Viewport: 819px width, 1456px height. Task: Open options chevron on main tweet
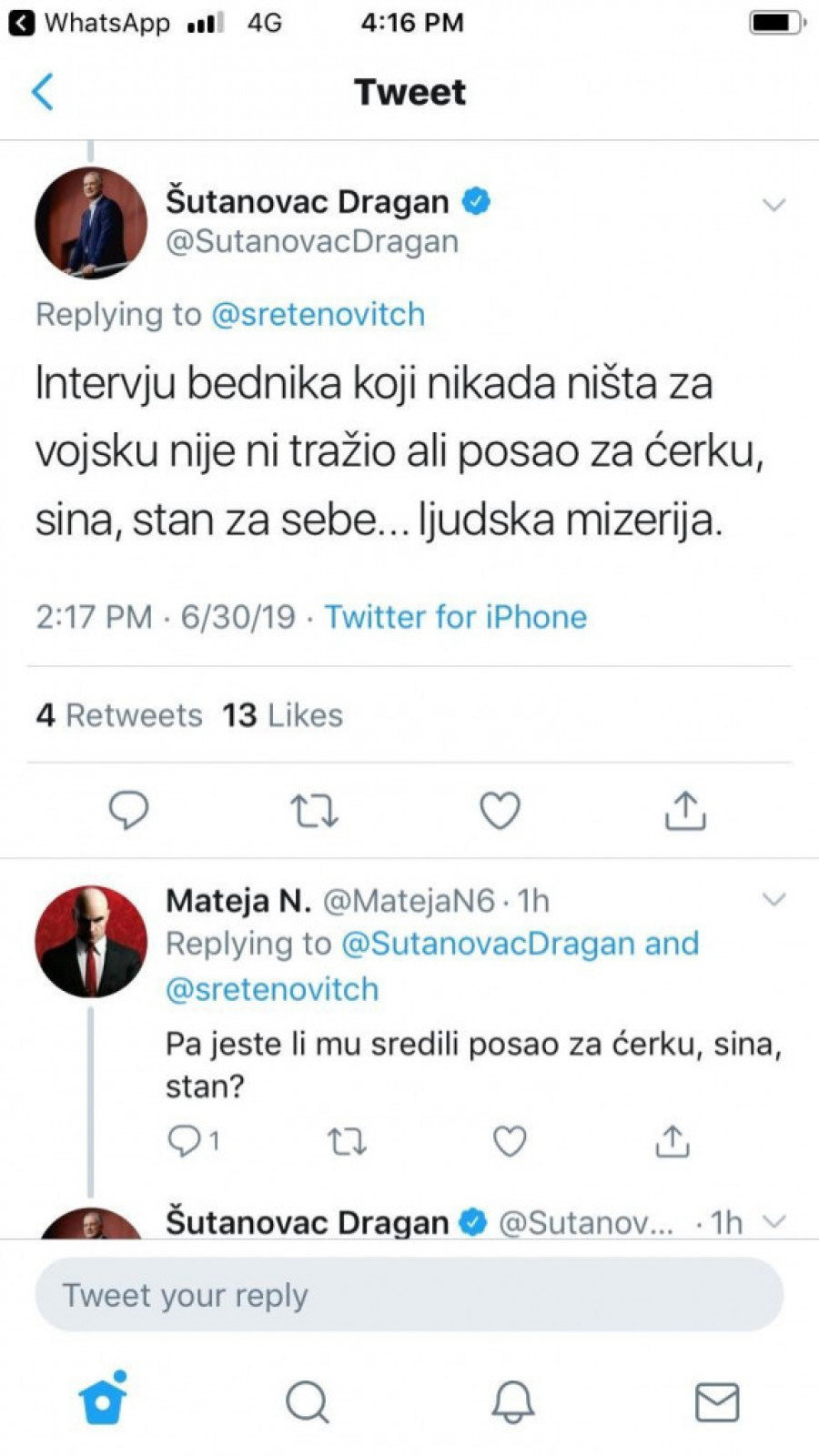pyautogui.click(x=773, y=205)
